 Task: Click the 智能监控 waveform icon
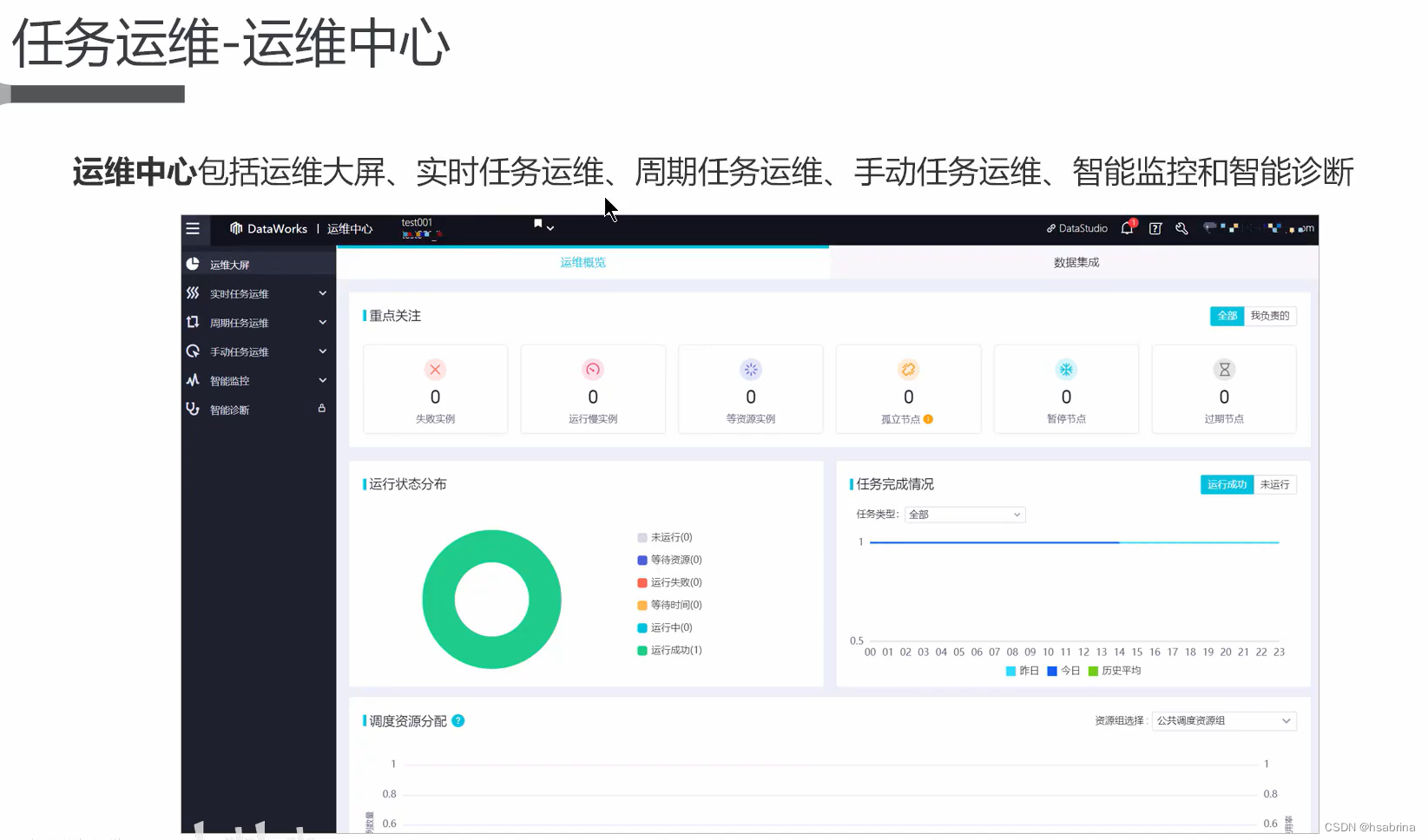pyautogui.click(x=193, y=380)
